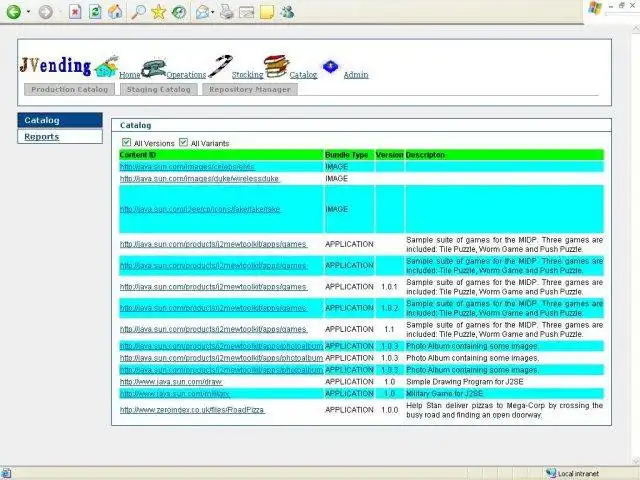The height and width of the screenshot is (480, 640).
Task: Open Favorites with the star icon
Action: point(158,12)
